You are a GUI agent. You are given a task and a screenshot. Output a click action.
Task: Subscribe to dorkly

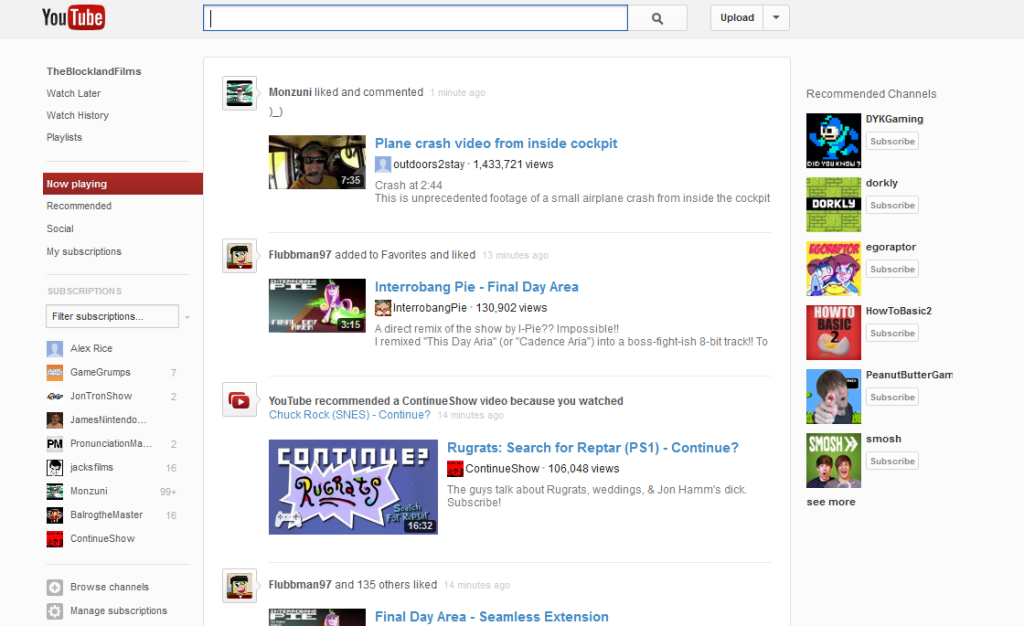(x=892, y=205)
